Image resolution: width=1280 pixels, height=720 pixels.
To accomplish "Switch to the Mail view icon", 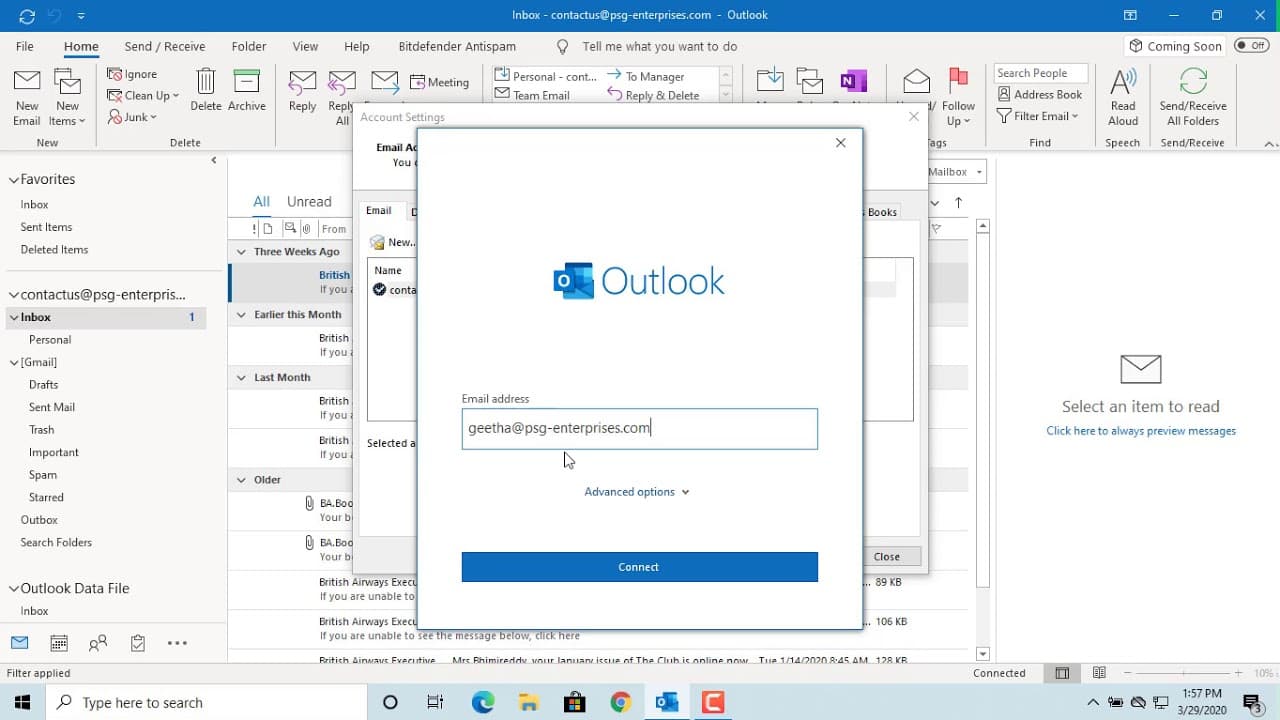I will coord(20,643).
